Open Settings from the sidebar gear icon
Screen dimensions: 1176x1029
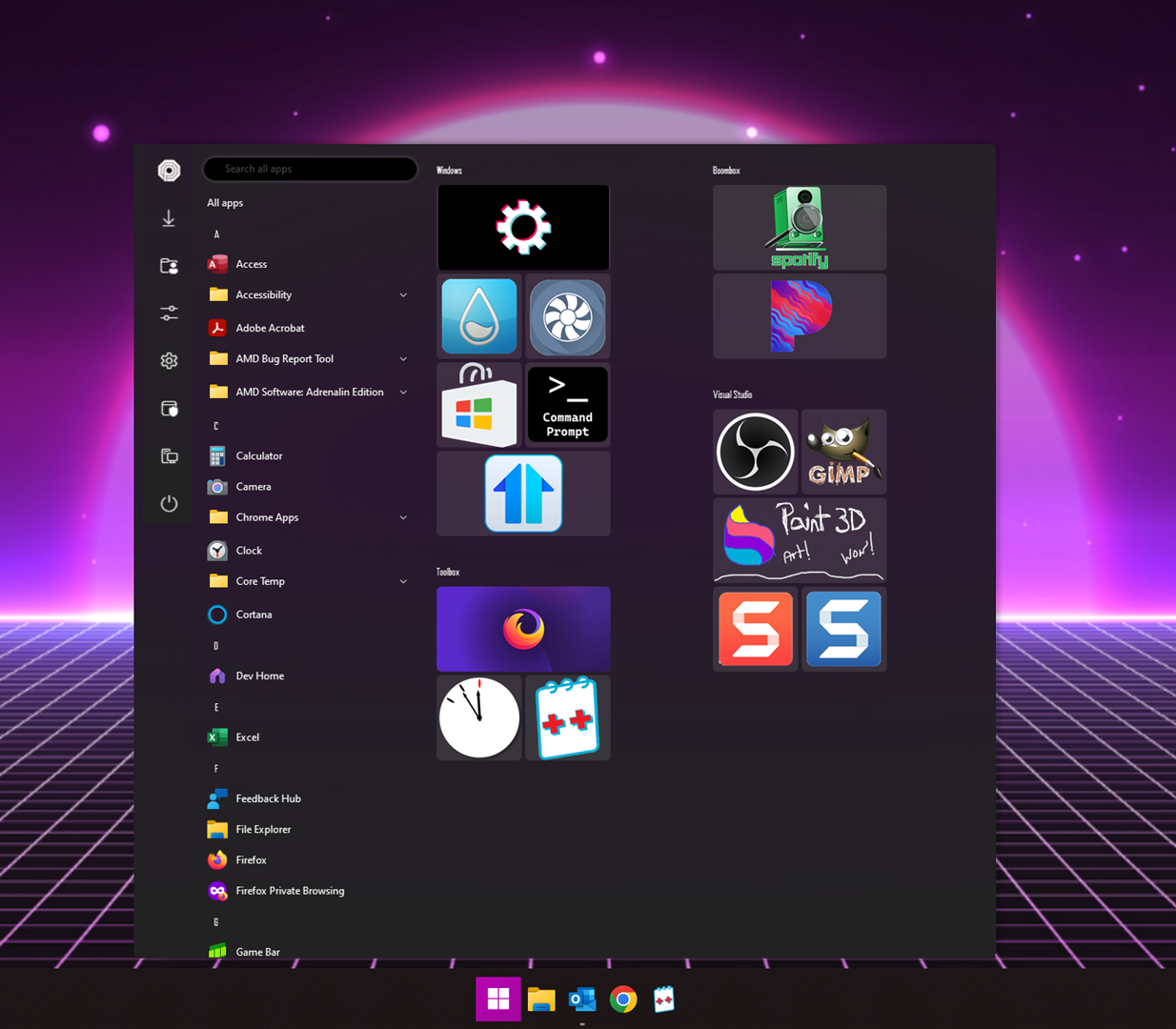[169, 360]
